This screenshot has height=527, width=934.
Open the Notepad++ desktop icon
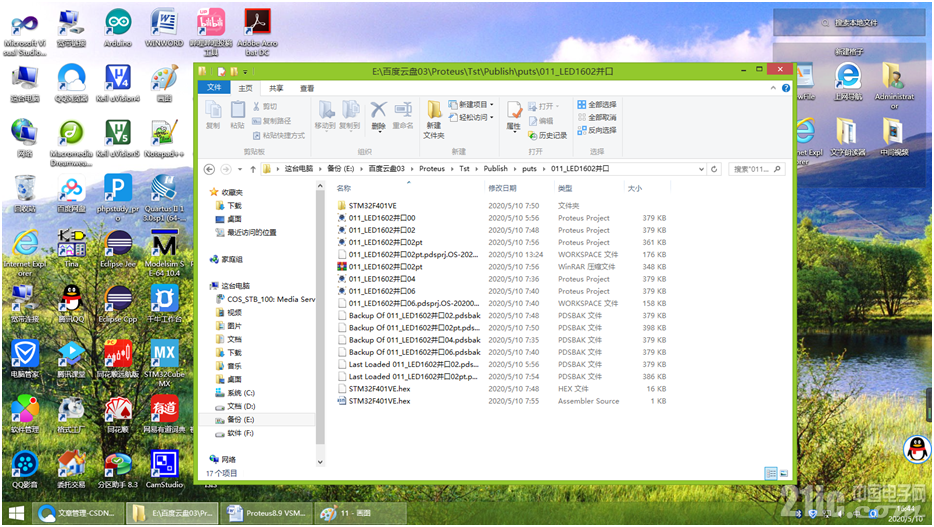tap(164, 139)
